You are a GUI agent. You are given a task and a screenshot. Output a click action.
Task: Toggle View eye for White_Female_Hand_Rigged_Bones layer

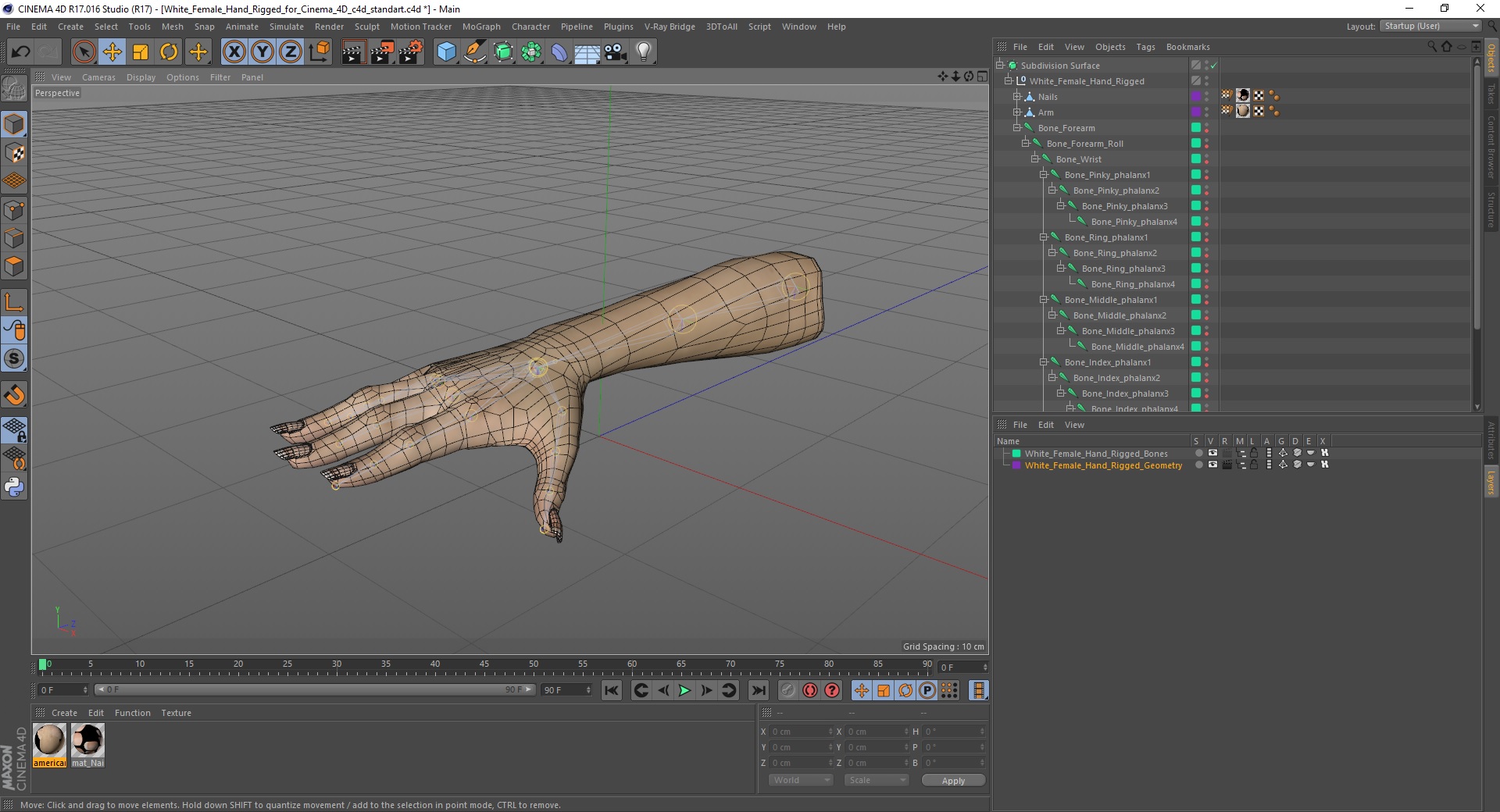point(1212,453)
